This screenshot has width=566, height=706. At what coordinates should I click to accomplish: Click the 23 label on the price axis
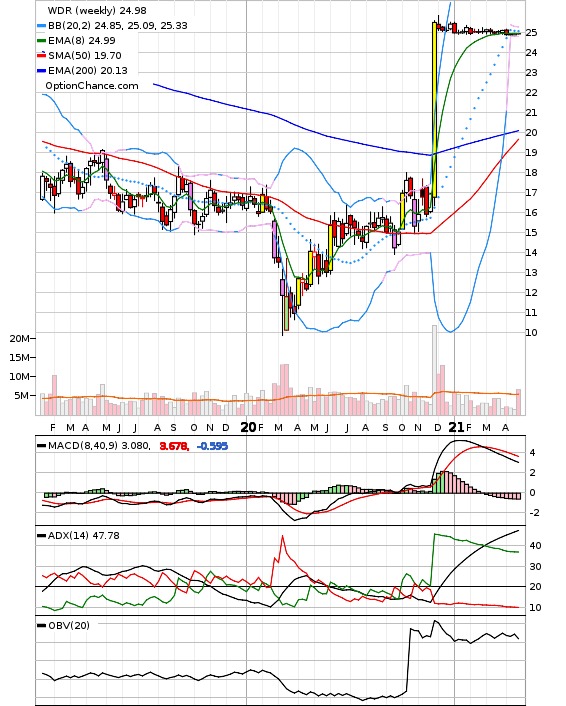tap(531, 72)
